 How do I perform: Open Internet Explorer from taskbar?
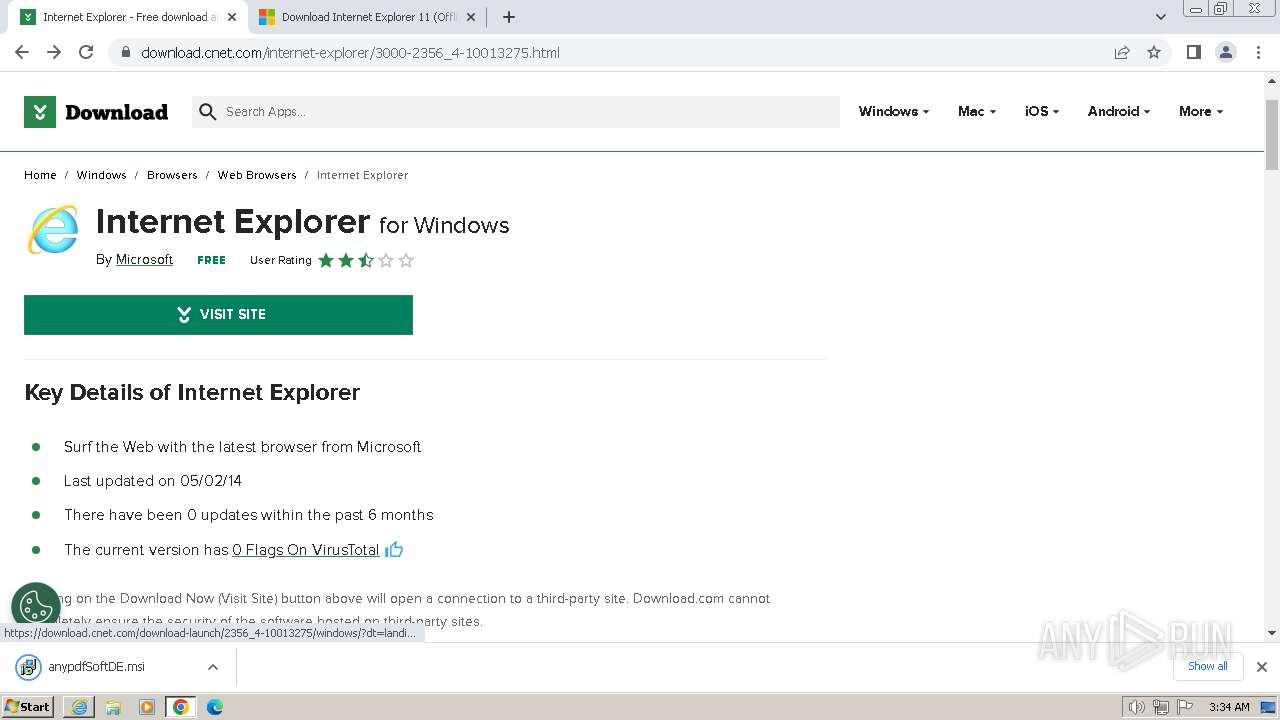click(79, 707)
